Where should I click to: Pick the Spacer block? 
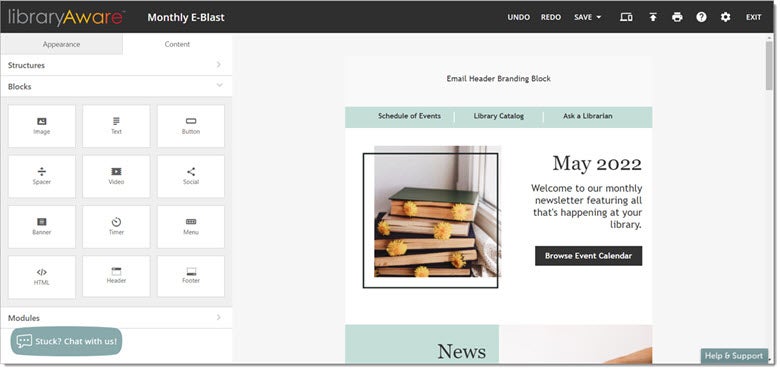tap(42, 176)
